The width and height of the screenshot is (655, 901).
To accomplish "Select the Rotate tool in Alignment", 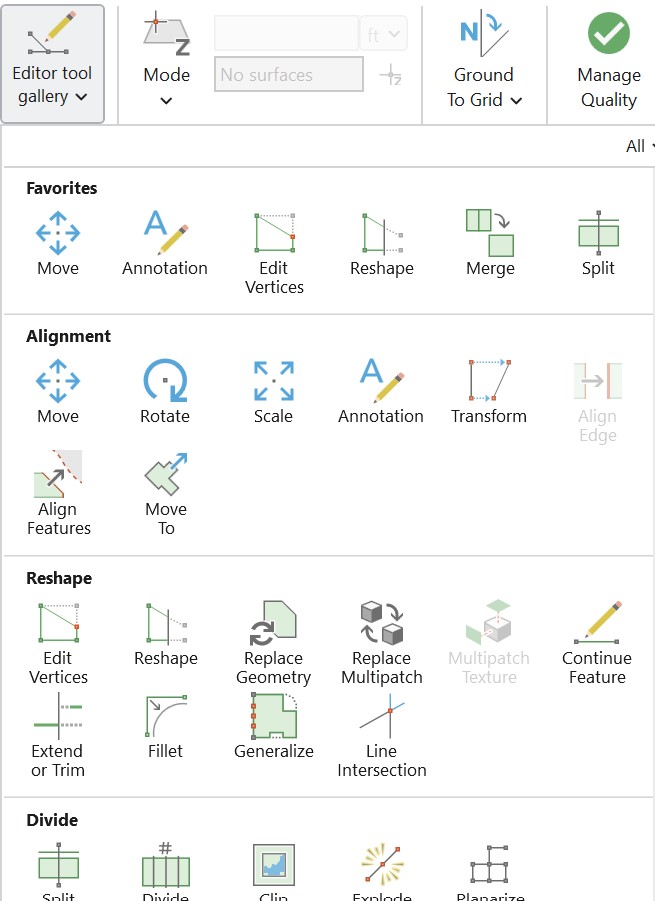I will pyautogui.click(x=165, y=391).
